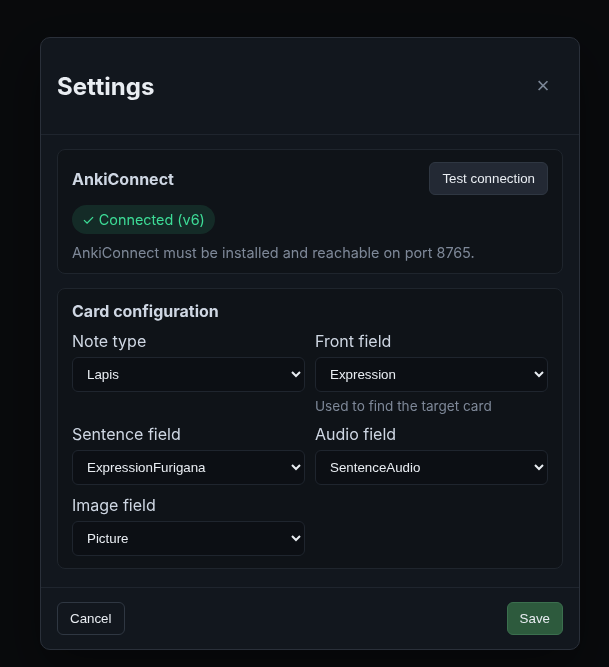The width and height of the screenshot is (609, 667).
Task: Click the Settings dialog title
Action: click(105, 87)
